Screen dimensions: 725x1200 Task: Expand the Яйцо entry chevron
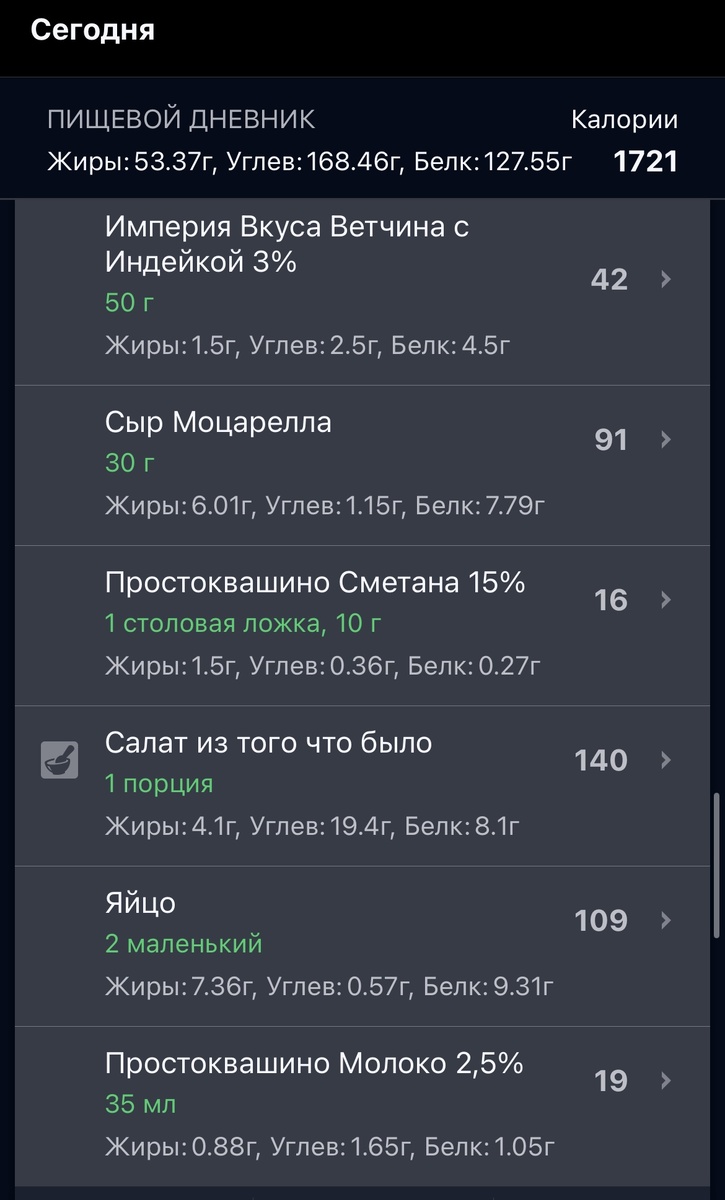coord(666,920)
